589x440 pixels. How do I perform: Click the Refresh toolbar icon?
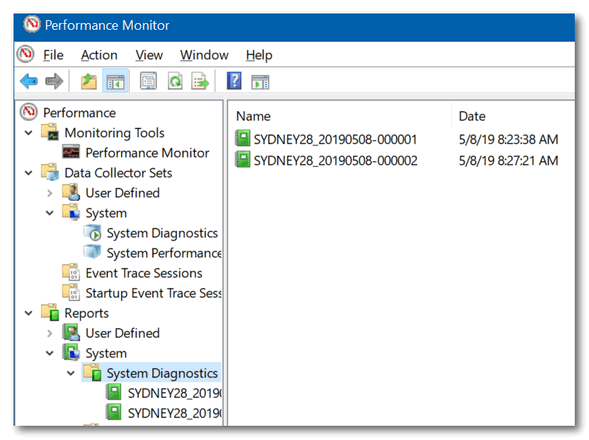point(175,81)
